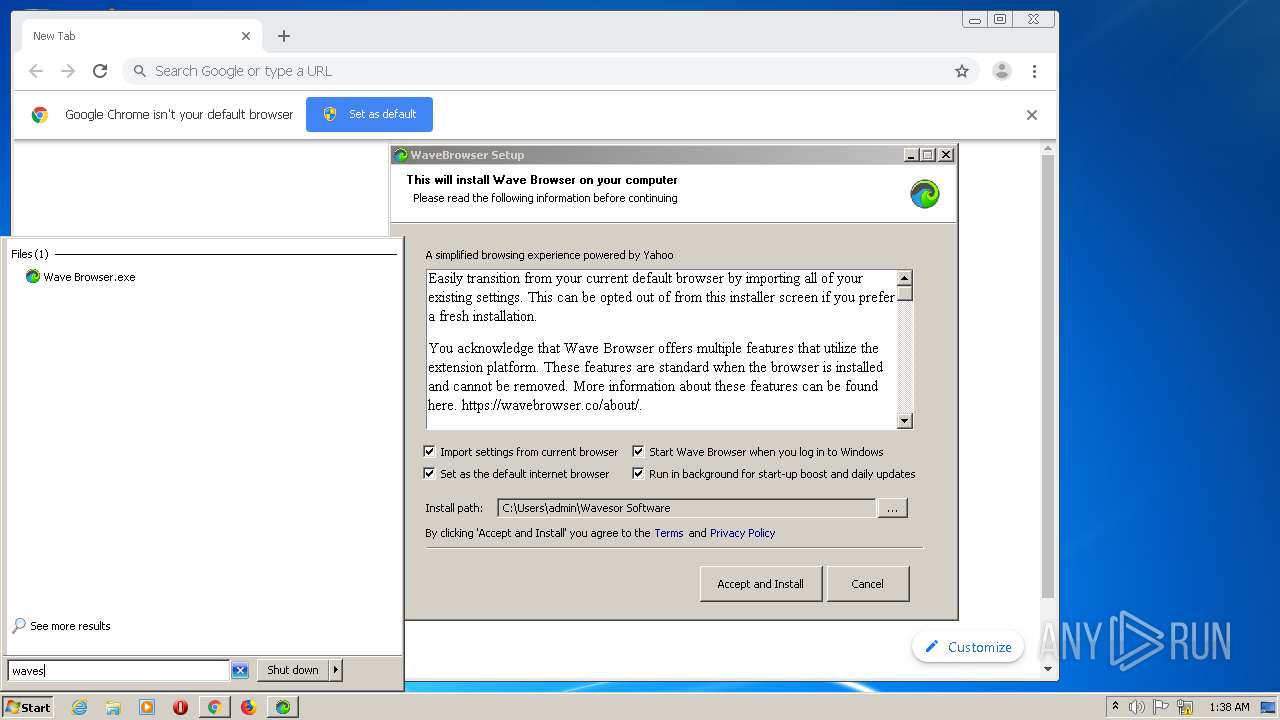1280x720 pixels.
Task: Open the Privacy Policy link
Action: click(x=742, y=533)
